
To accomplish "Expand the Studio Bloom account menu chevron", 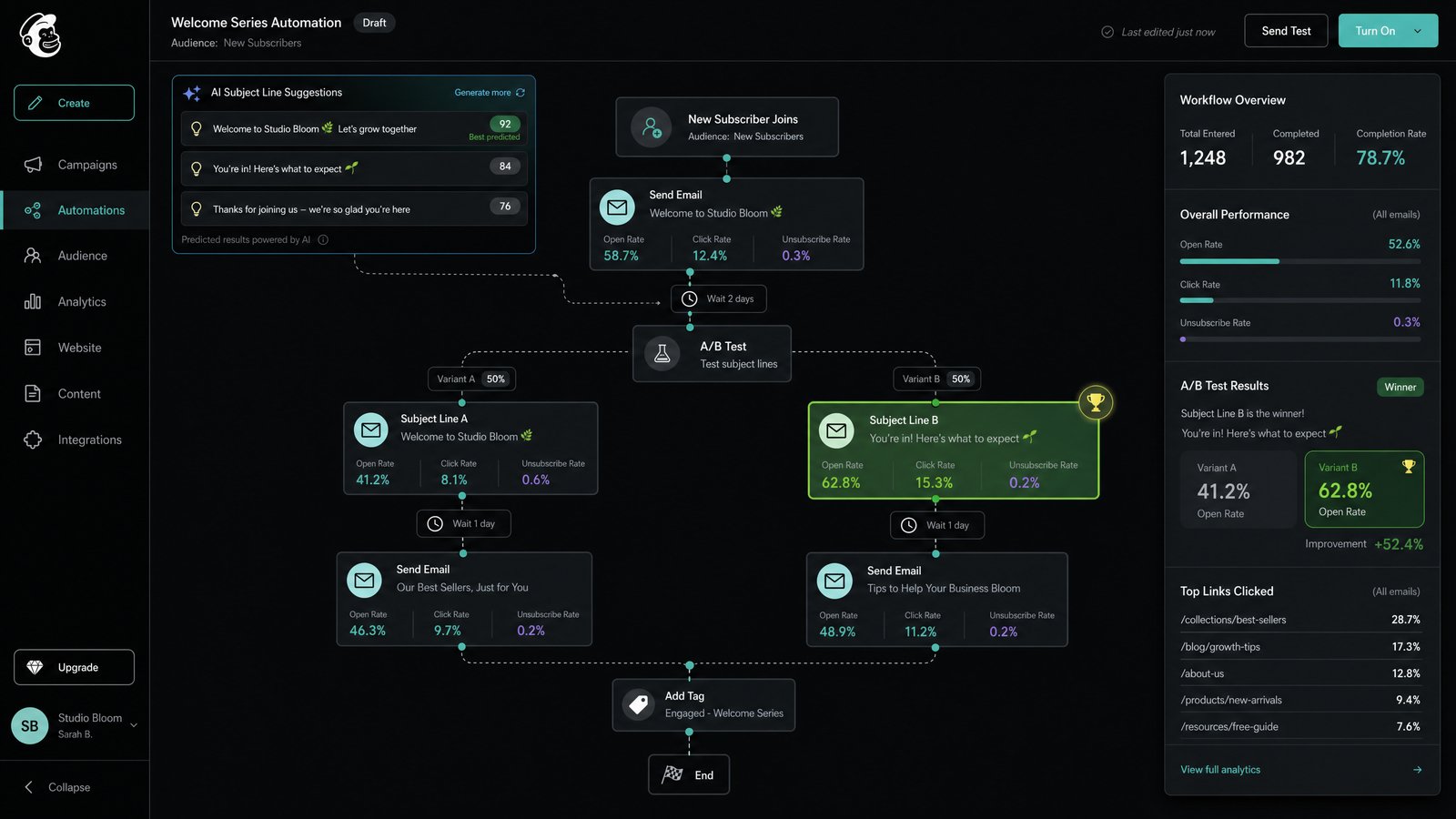I will click(134, 725).
